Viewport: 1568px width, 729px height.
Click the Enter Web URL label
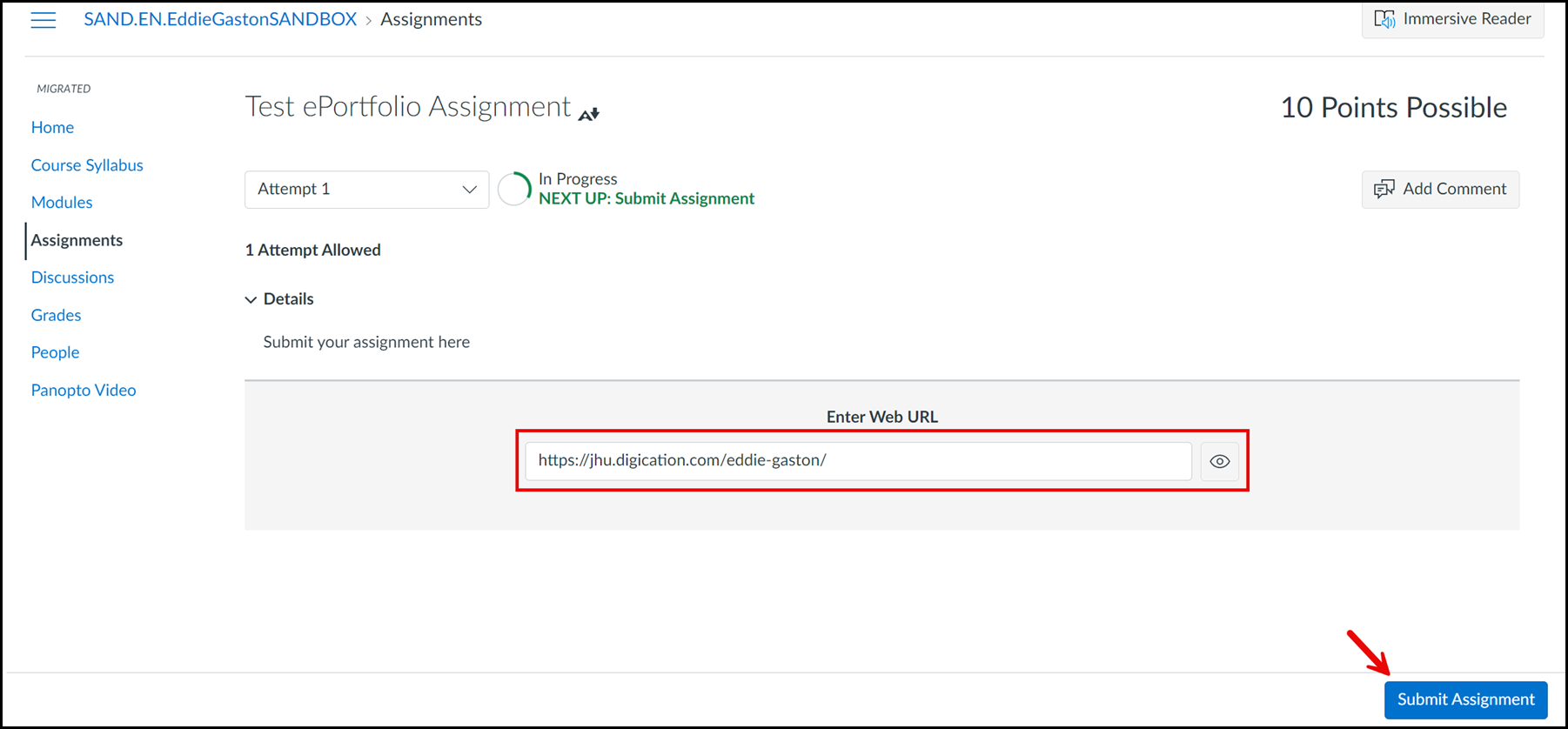[x=881, y=417]
